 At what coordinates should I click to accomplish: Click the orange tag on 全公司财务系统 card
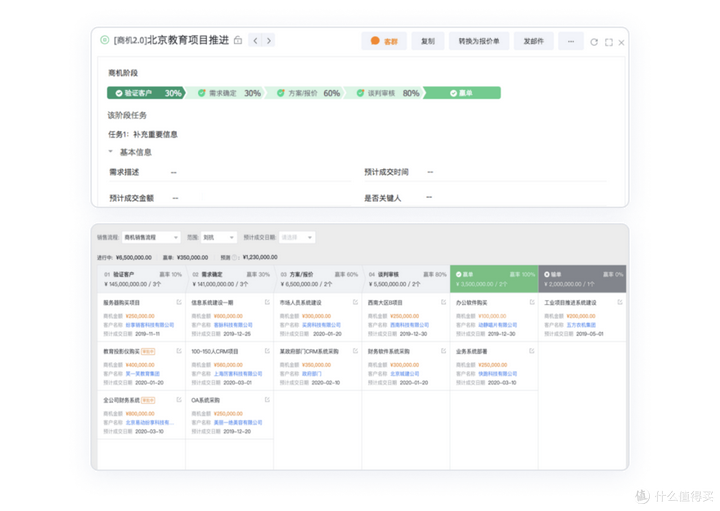[148, 400]
